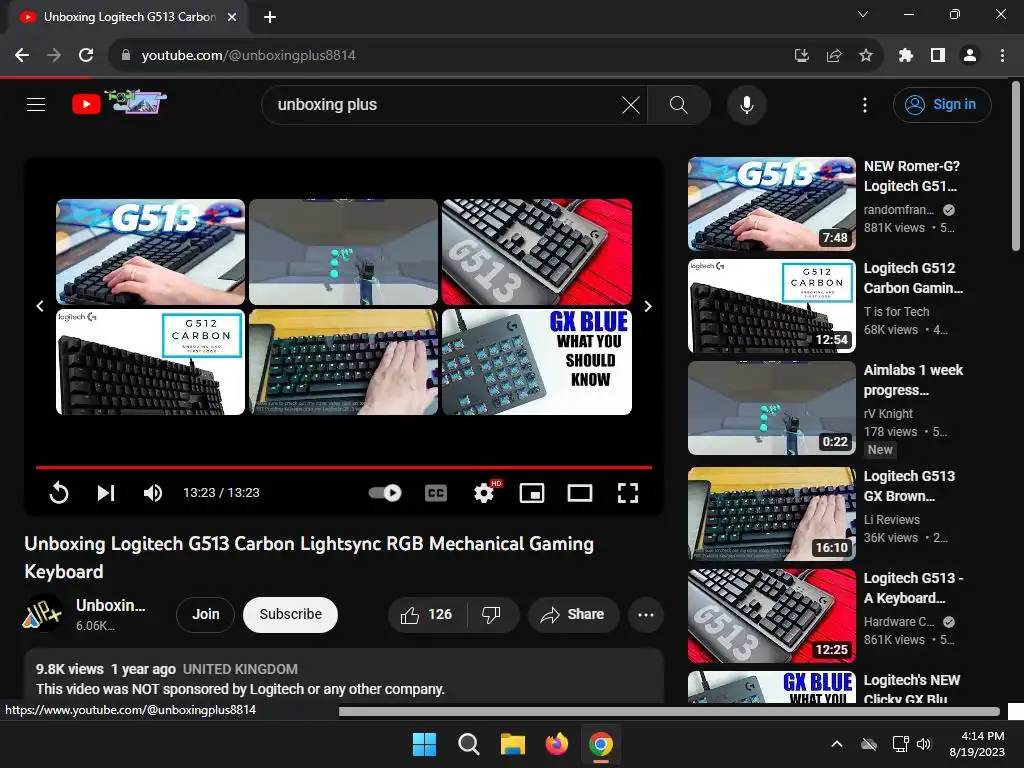
Task: Go back in browser
Action: point(22,56)
